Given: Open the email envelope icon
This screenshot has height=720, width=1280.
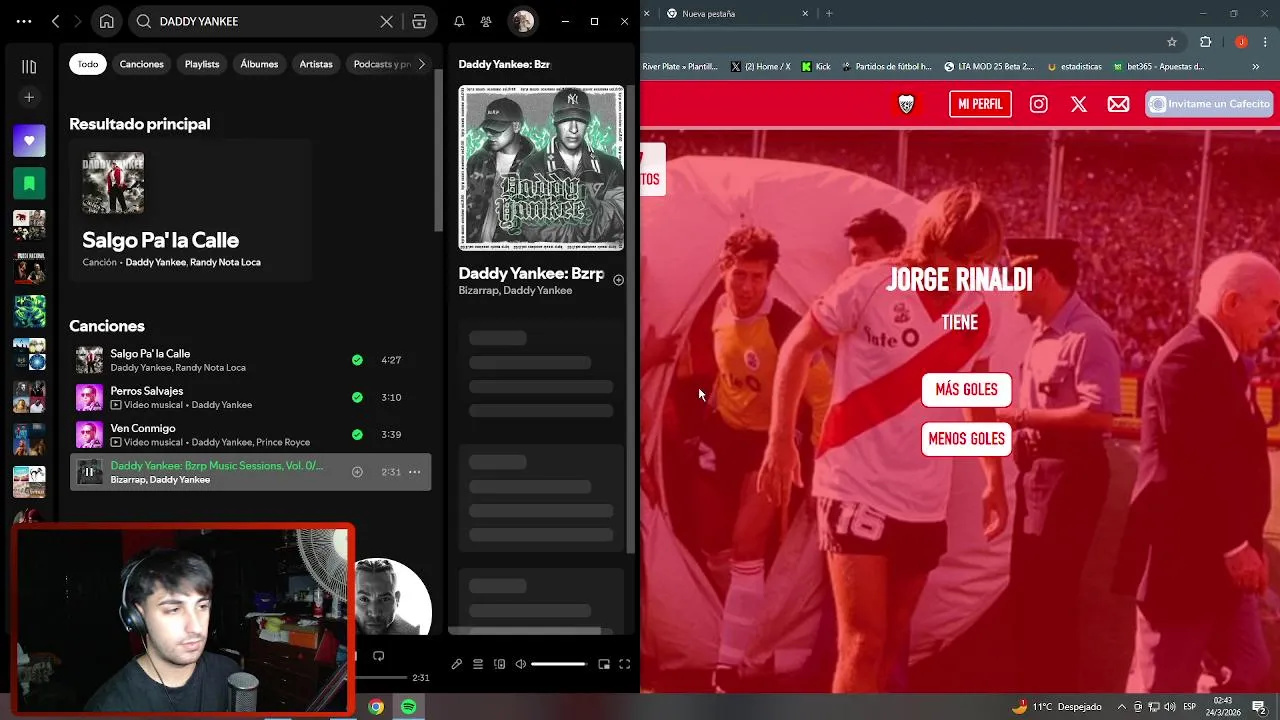Looking at the screenshot, I should [1118, 104].
